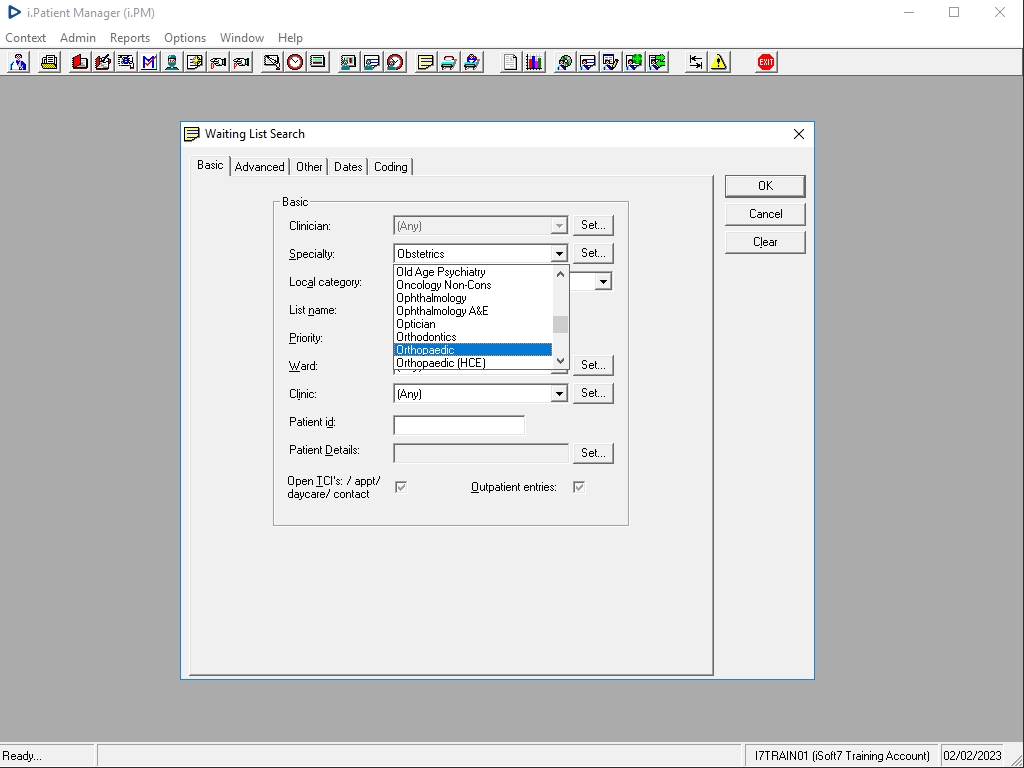Click the crossed-out pencil box icon
Screen dimensions: 1024x768
[x=271, y=62]
